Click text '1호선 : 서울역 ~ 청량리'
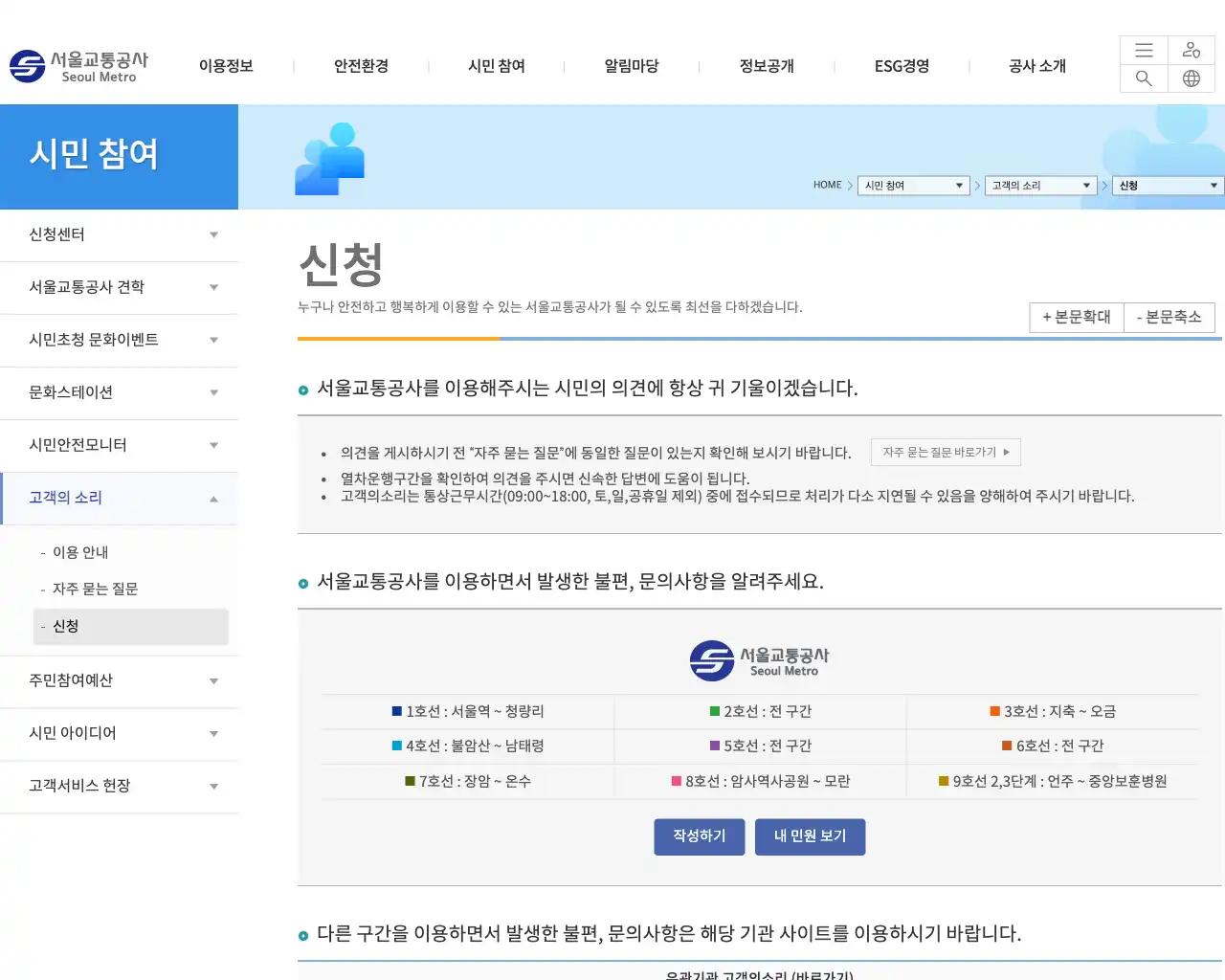Image resolution: width=1225 pixels, height=980 pixels. pos(475,711)
